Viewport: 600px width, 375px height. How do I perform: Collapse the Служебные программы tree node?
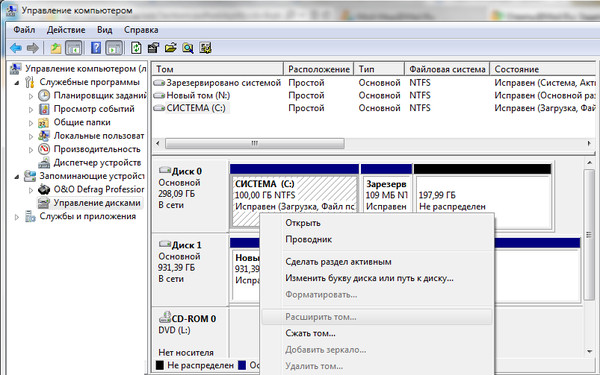pyautogui.click(x=16, y=83)
